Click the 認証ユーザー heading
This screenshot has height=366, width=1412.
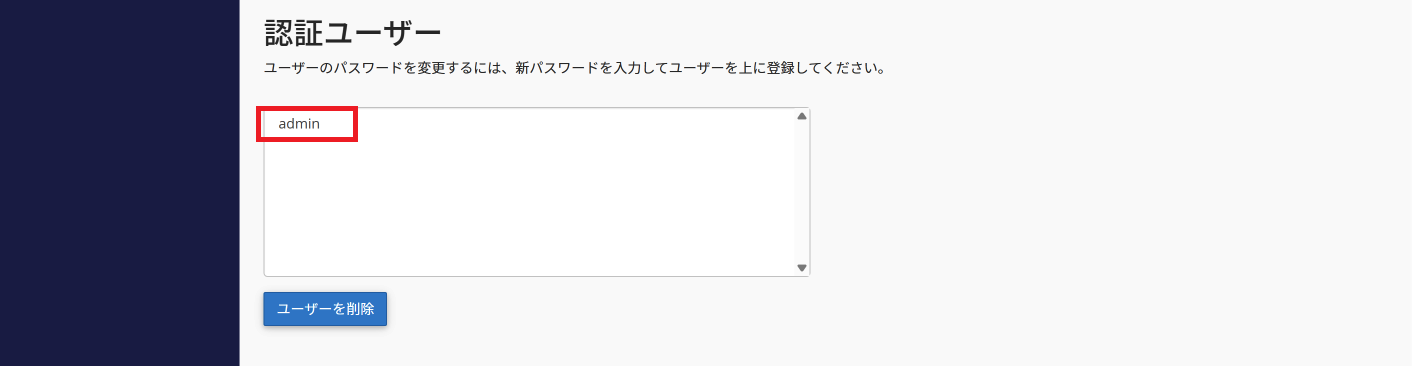pyautogui.click(x=353, y=32)
